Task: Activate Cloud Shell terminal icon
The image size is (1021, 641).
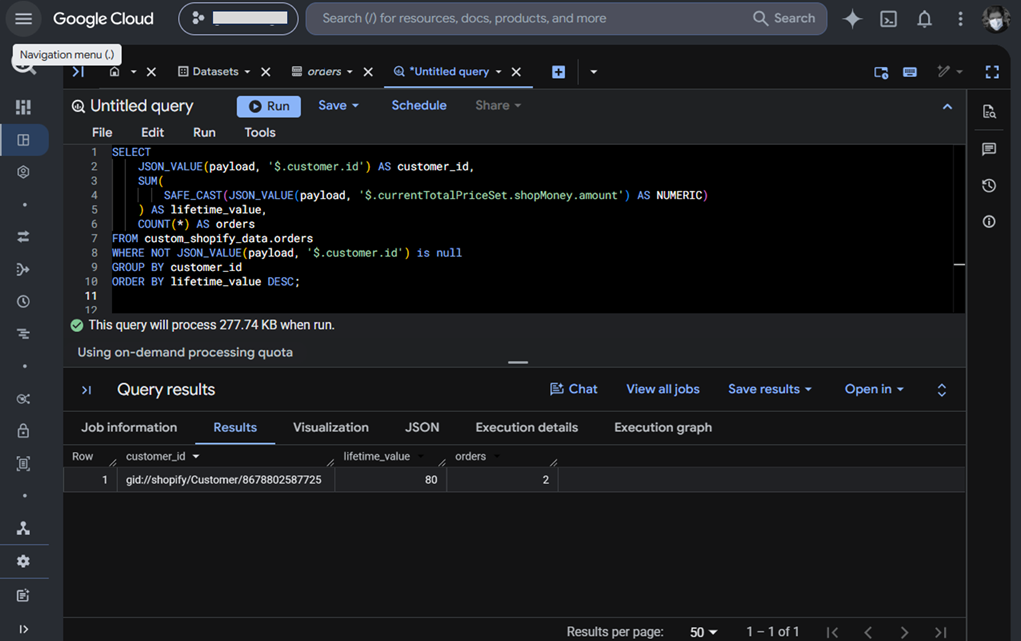Action: coord(888,19)
